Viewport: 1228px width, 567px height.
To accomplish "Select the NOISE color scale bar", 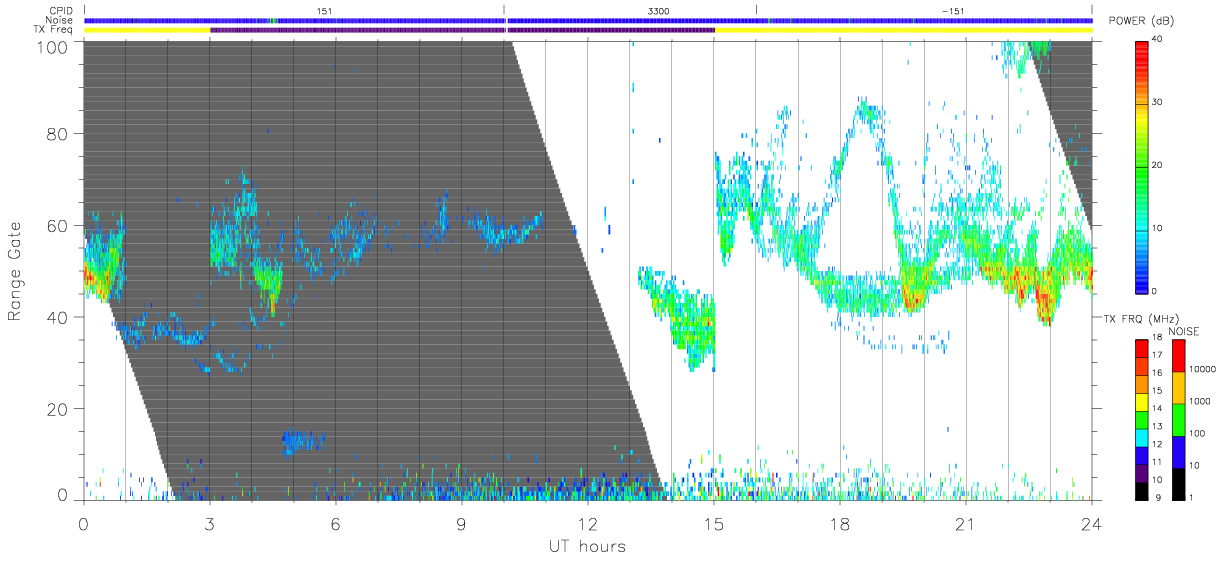I will [1179, 420].
